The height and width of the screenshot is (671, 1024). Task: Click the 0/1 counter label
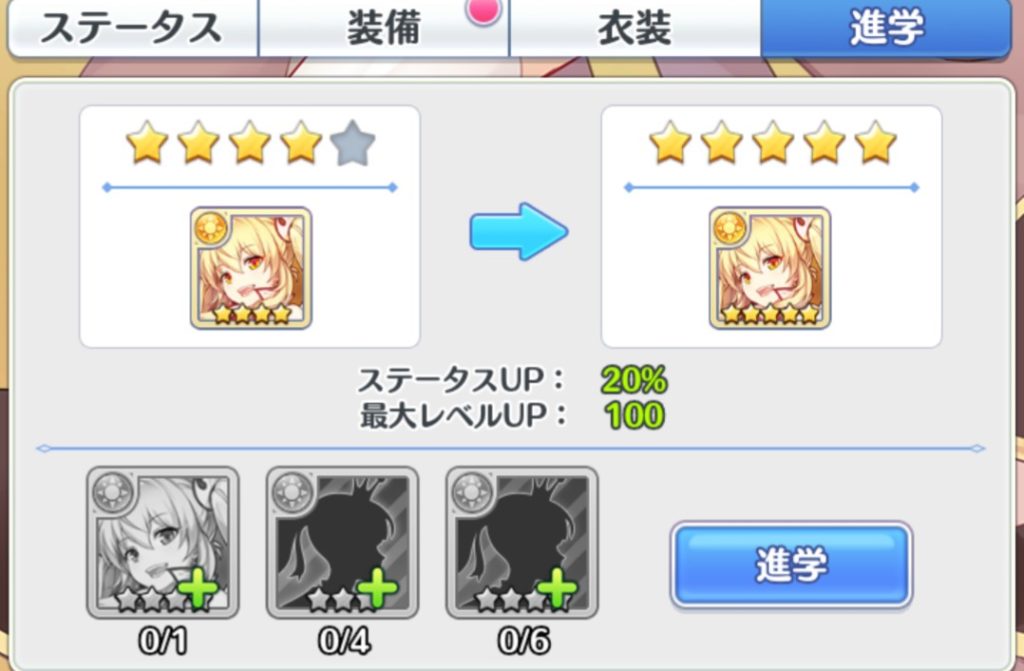tap(163, 641)
